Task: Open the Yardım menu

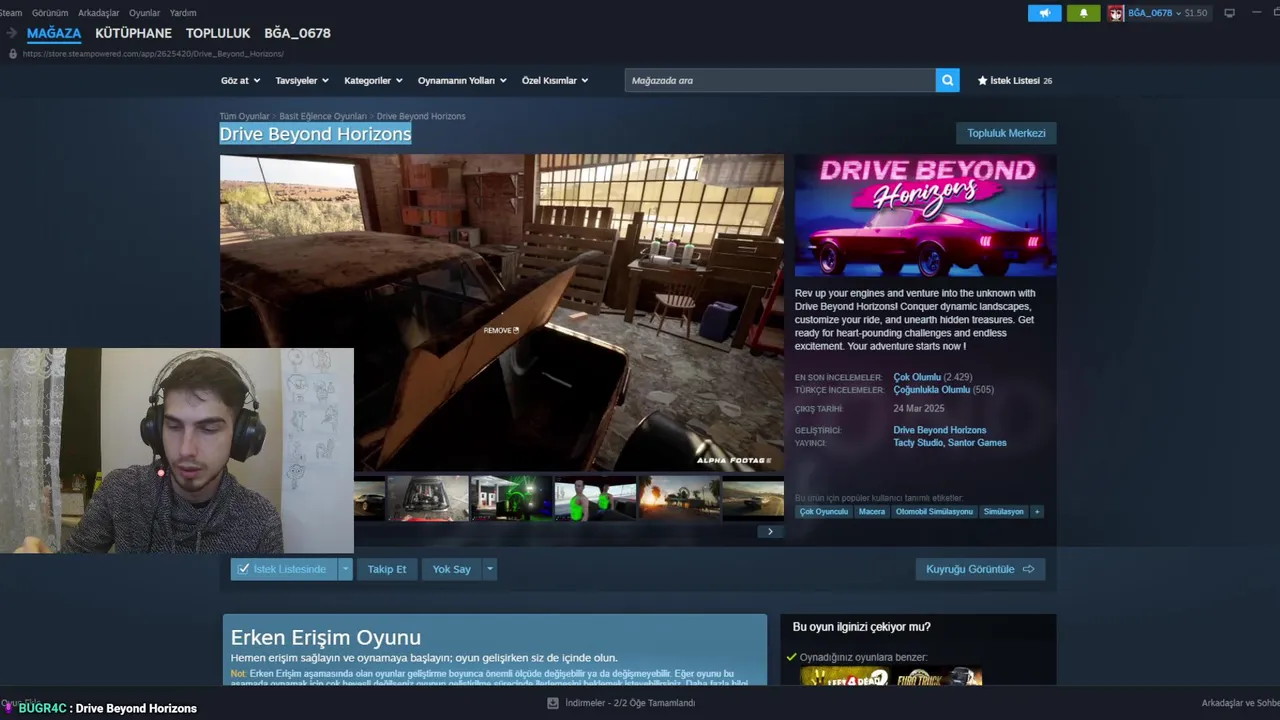Action: click(x=183, y=13)
